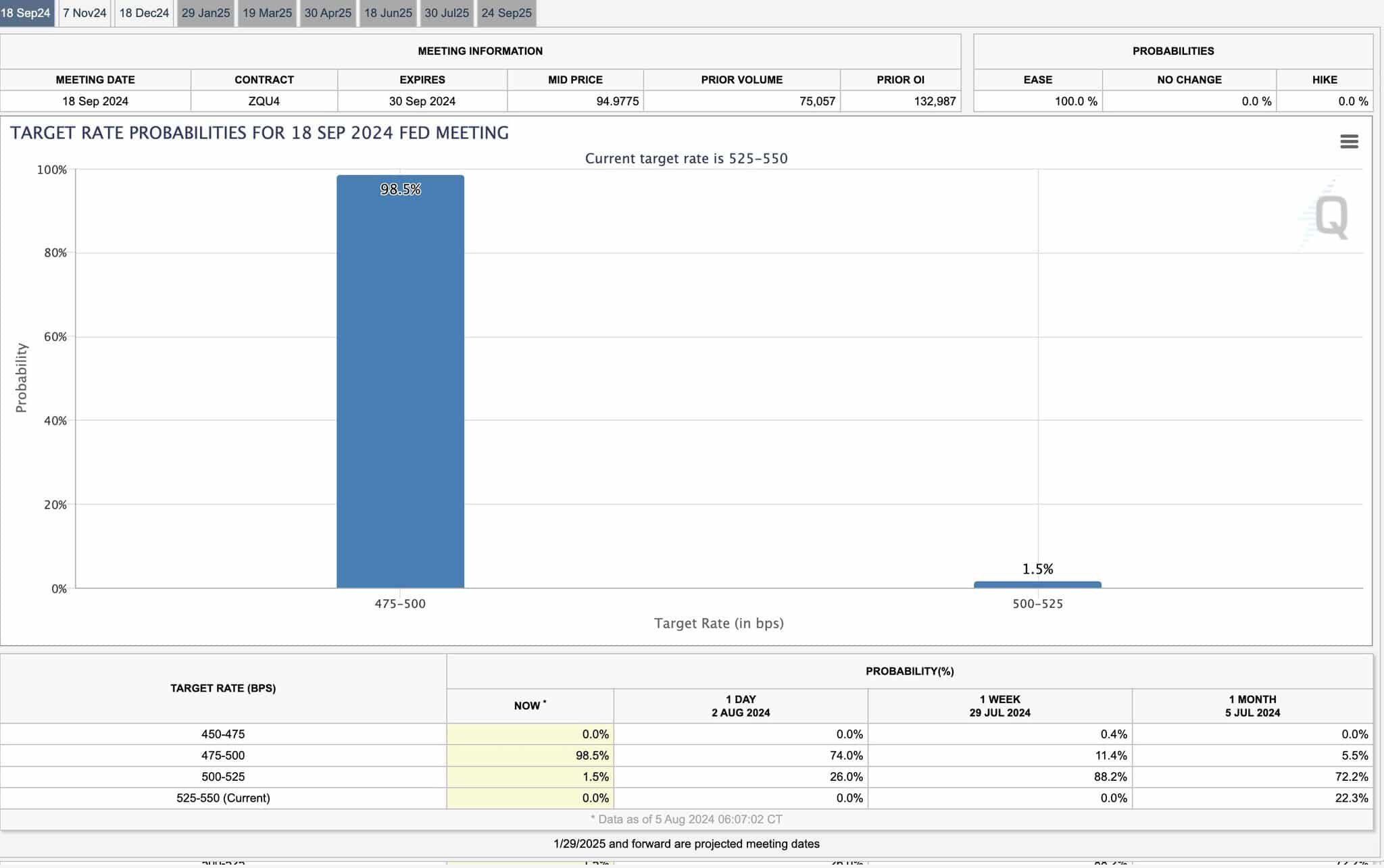The image size is (1384, 868).
Task: Click the 1 MONTH 5 JUL 2024 header
Action: pyautogui.click(x=1253, y=706)
